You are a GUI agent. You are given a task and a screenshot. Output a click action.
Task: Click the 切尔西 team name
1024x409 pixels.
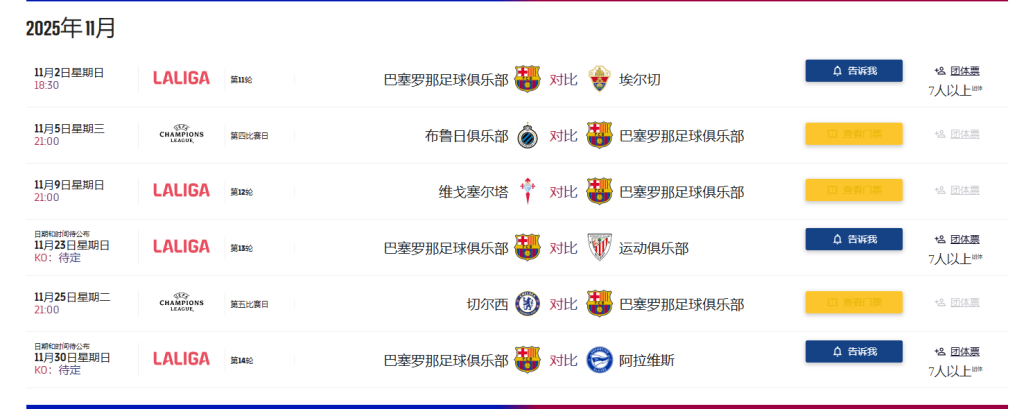[487, 304]
